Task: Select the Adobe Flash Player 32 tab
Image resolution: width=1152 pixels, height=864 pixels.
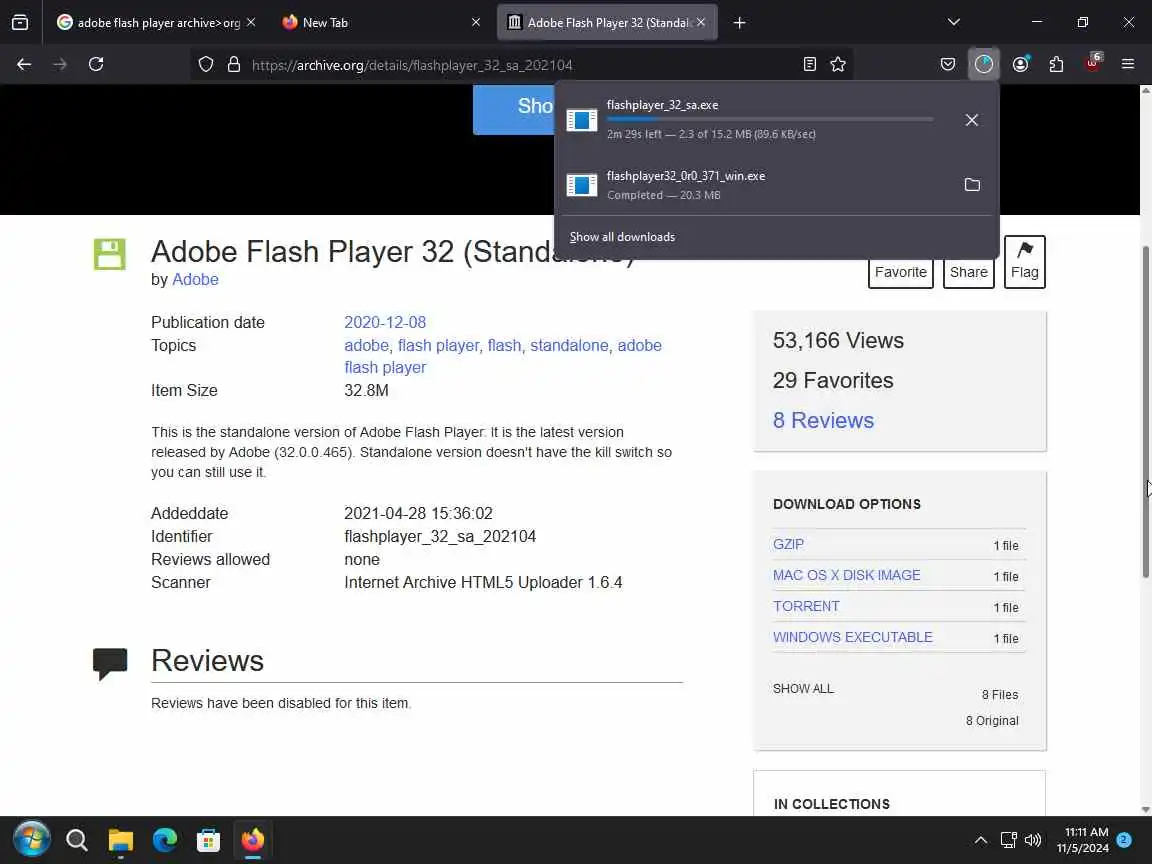Action: [x=607, y=23]
